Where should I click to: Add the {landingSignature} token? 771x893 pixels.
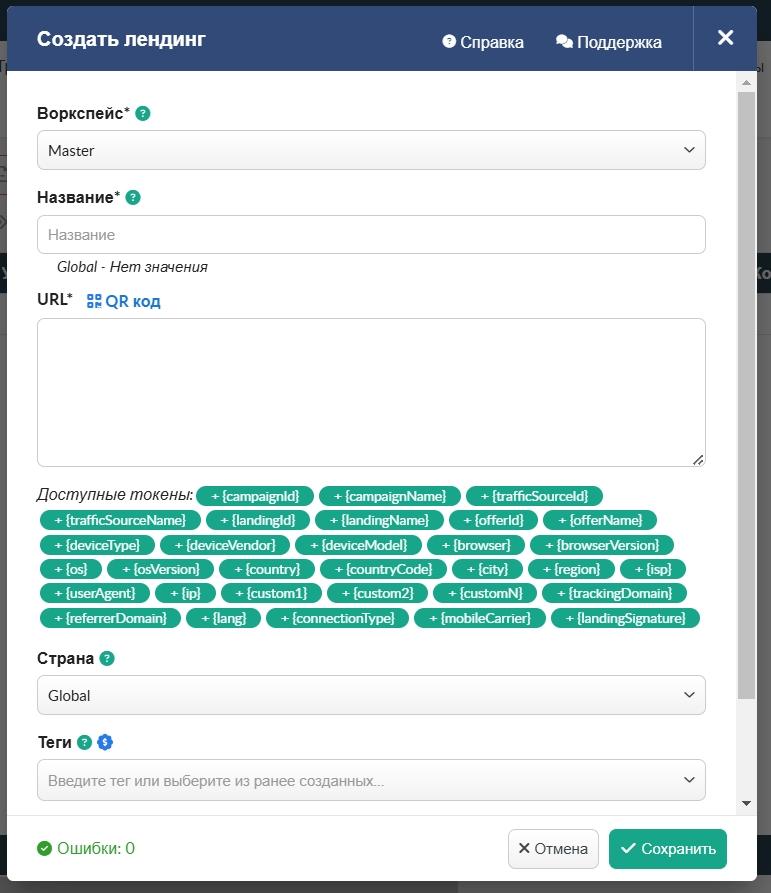pos(625,618)
